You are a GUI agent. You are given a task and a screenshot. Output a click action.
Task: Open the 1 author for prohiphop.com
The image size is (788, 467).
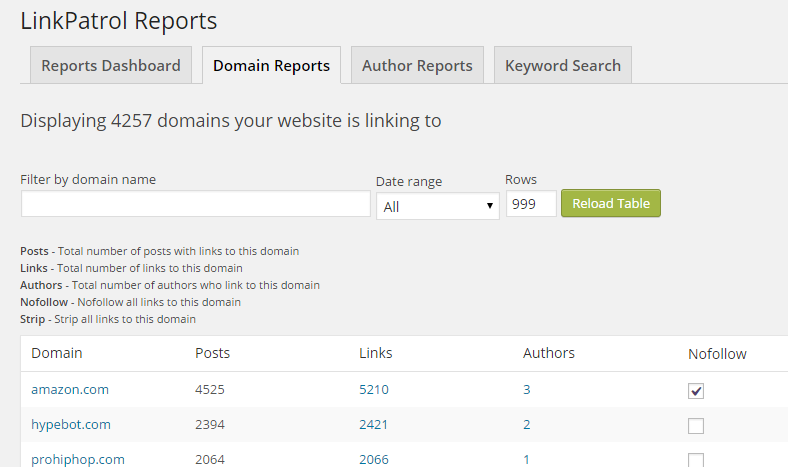[526, 459]
